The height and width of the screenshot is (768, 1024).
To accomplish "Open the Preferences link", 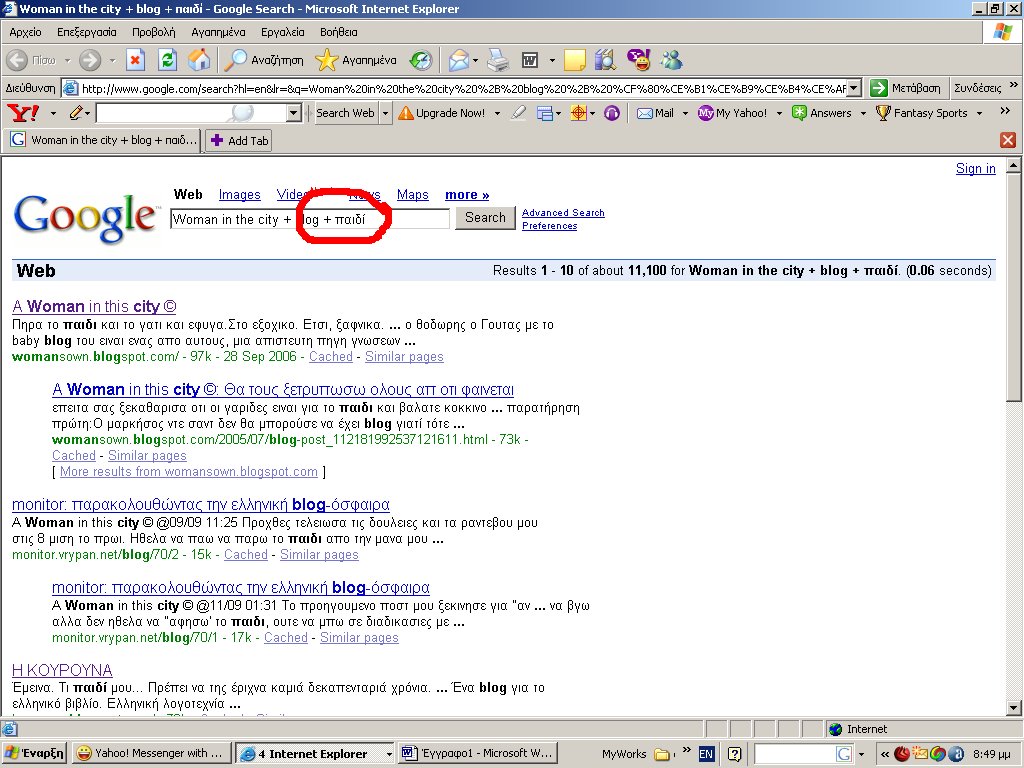I will tap(549, 226).
